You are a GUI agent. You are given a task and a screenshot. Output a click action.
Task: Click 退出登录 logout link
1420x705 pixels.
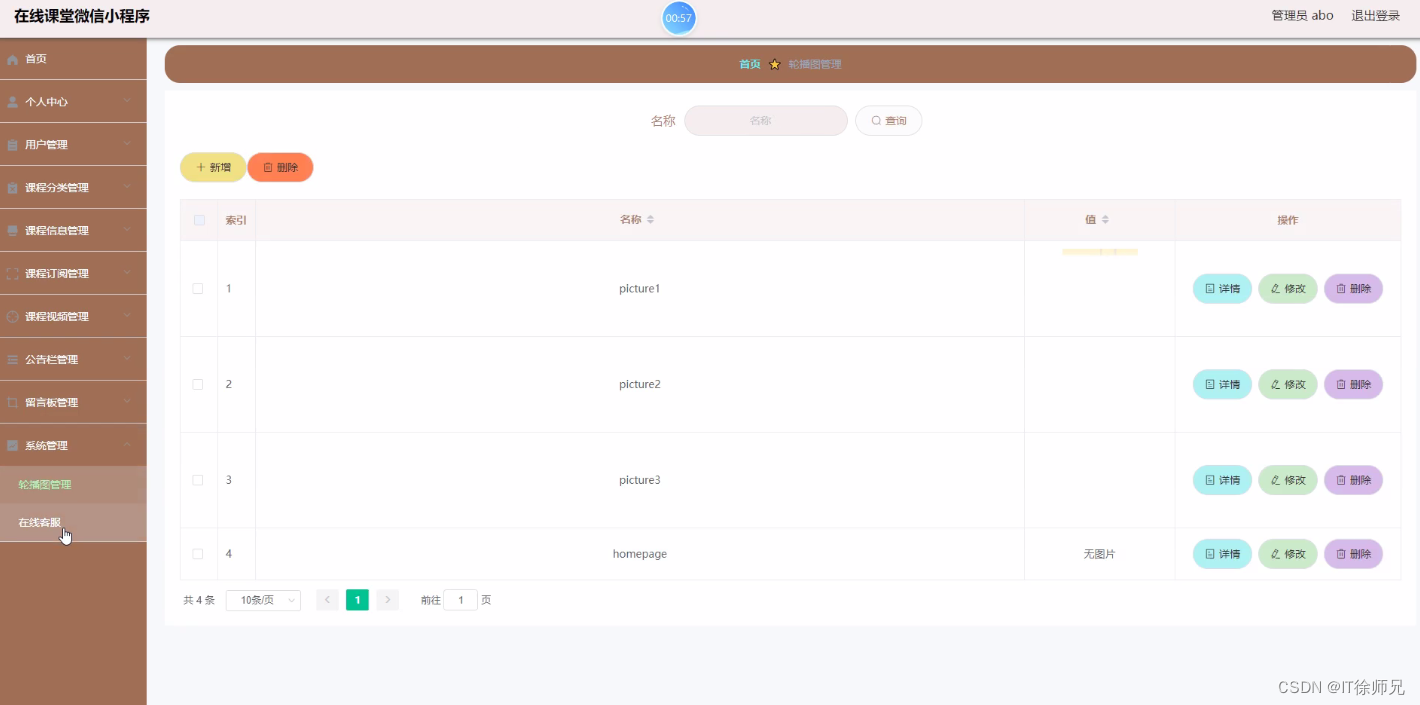click(1376, 16)
